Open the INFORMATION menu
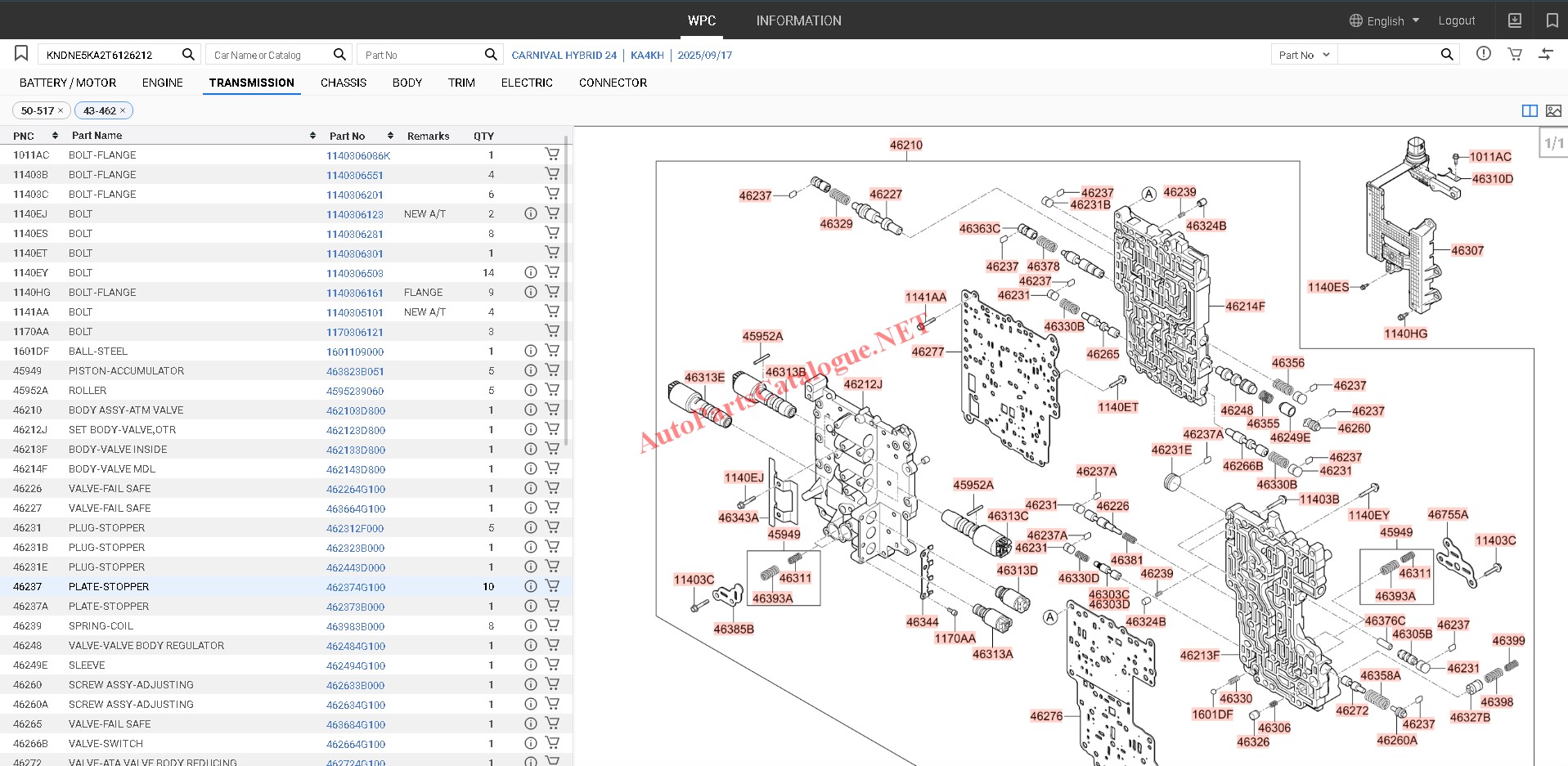 [798, 20]
